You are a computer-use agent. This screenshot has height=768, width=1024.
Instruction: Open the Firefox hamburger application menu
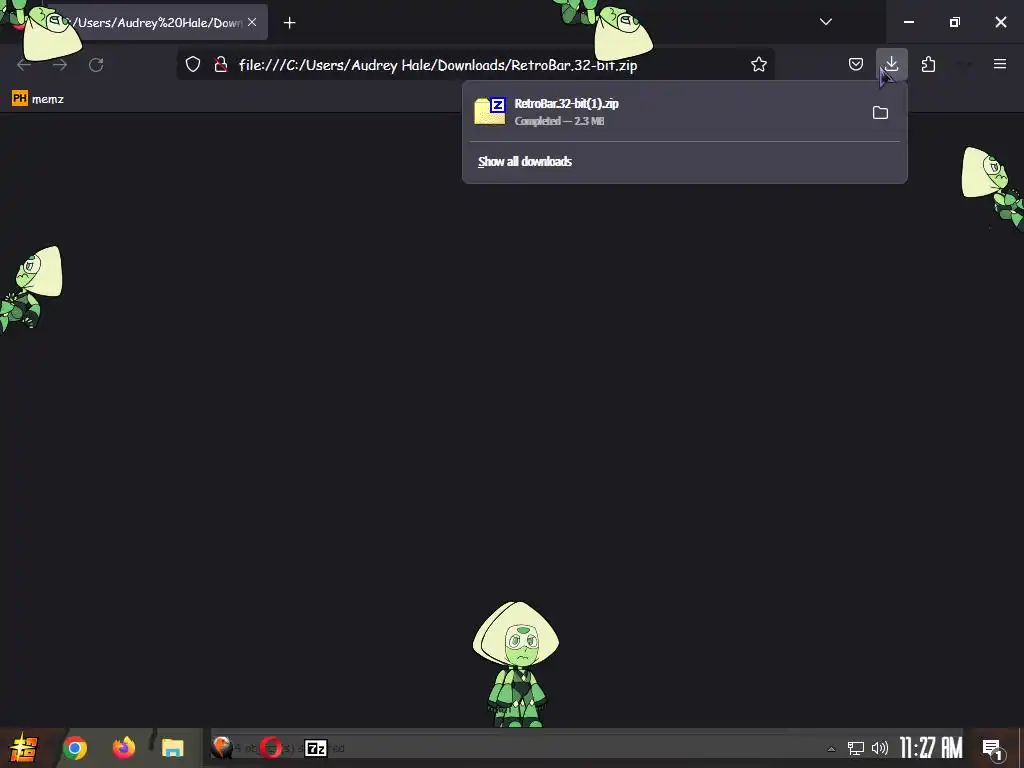click(x=999, y=64)
